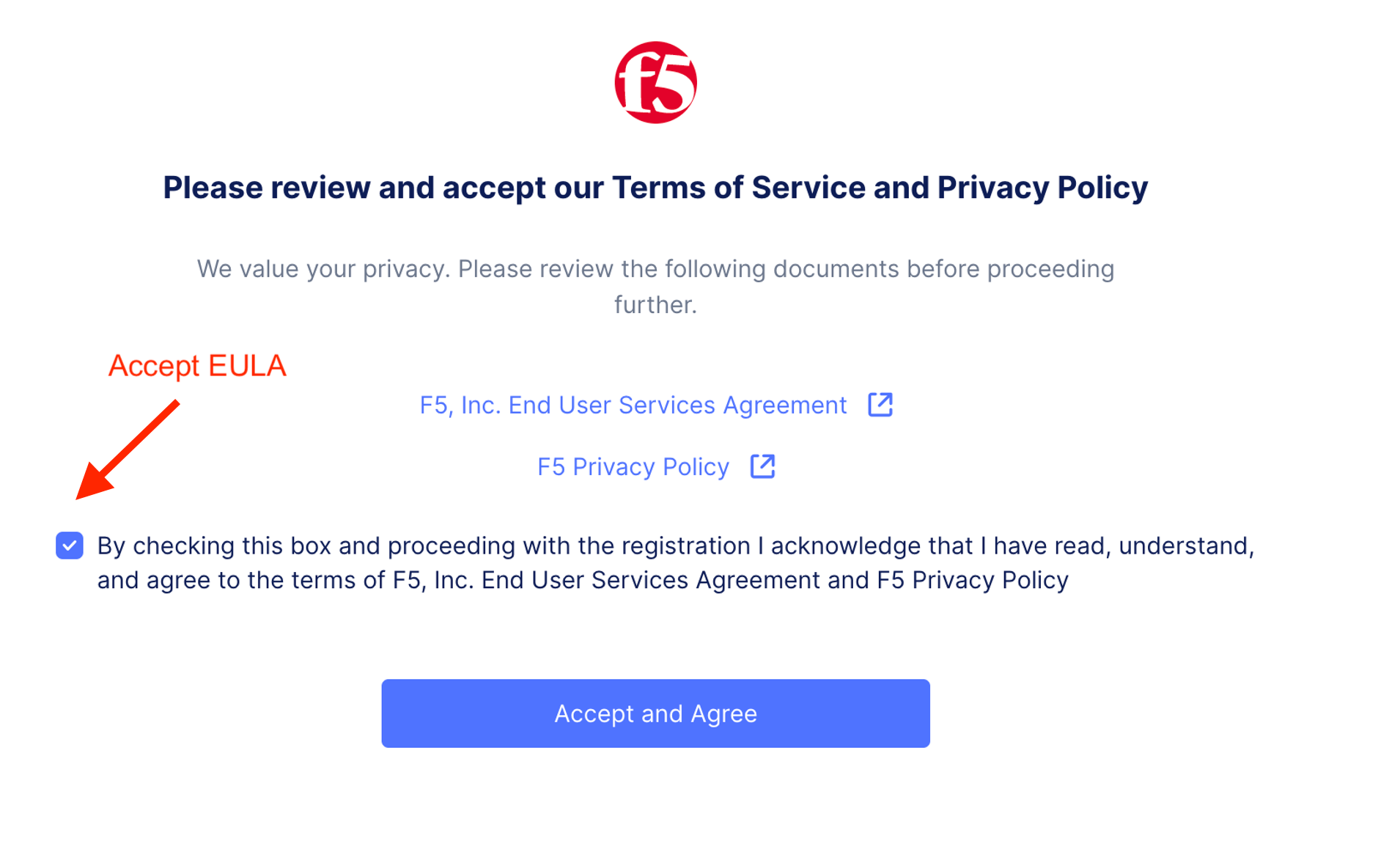Click "Terms of Service" in the bold heading
Screen dimensions: 1400x855
pos(738,188)
